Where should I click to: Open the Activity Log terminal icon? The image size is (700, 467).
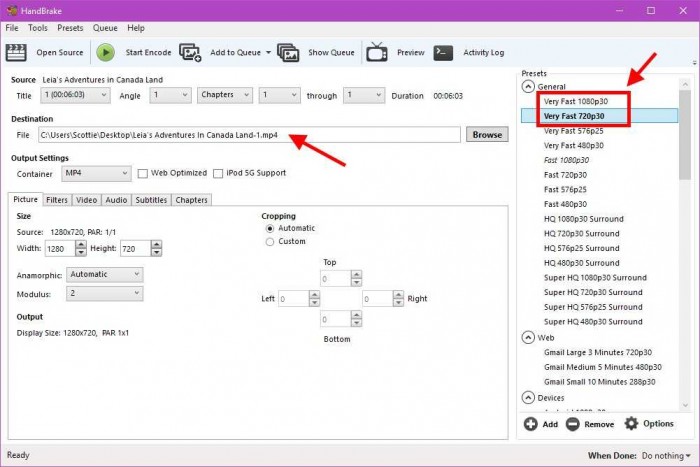[444, 52]
